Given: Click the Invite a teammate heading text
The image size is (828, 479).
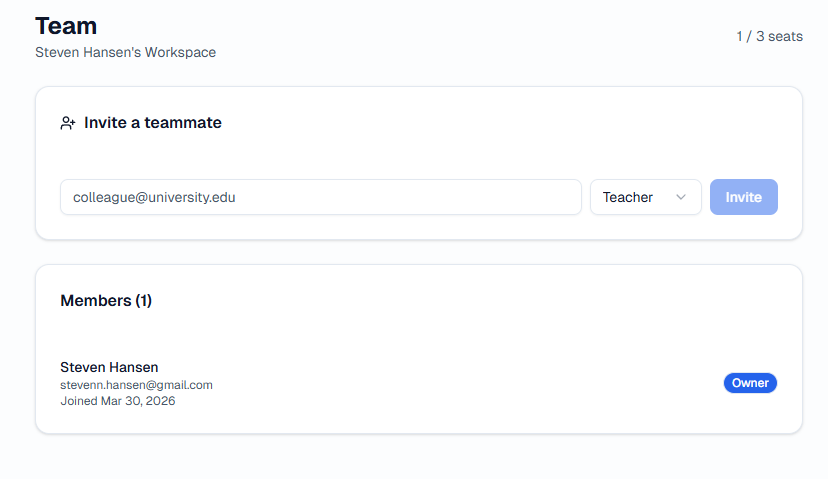Looking at the screenshot, I should [x=153, y=123].
